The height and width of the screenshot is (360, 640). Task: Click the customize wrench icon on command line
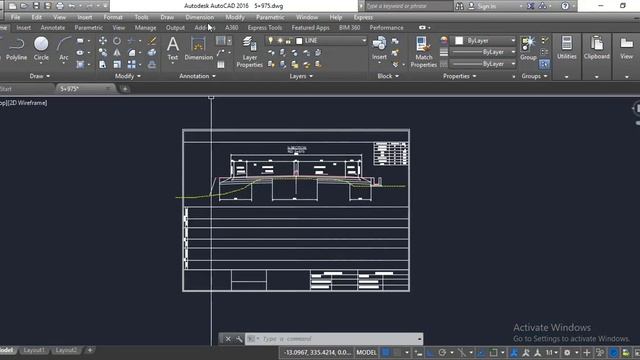click(x=239, y=339)
